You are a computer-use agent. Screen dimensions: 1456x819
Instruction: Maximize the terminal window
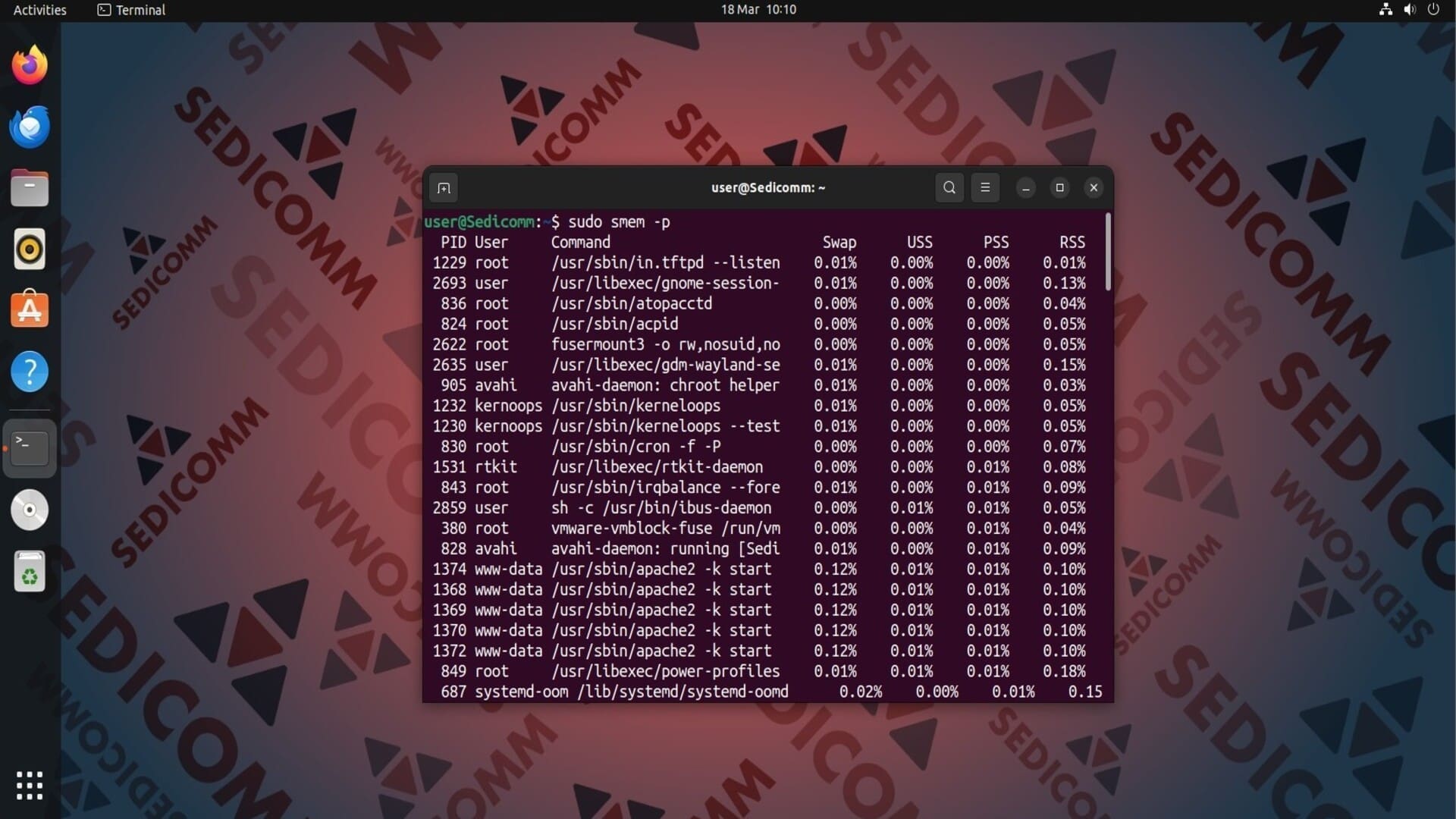1059,187
